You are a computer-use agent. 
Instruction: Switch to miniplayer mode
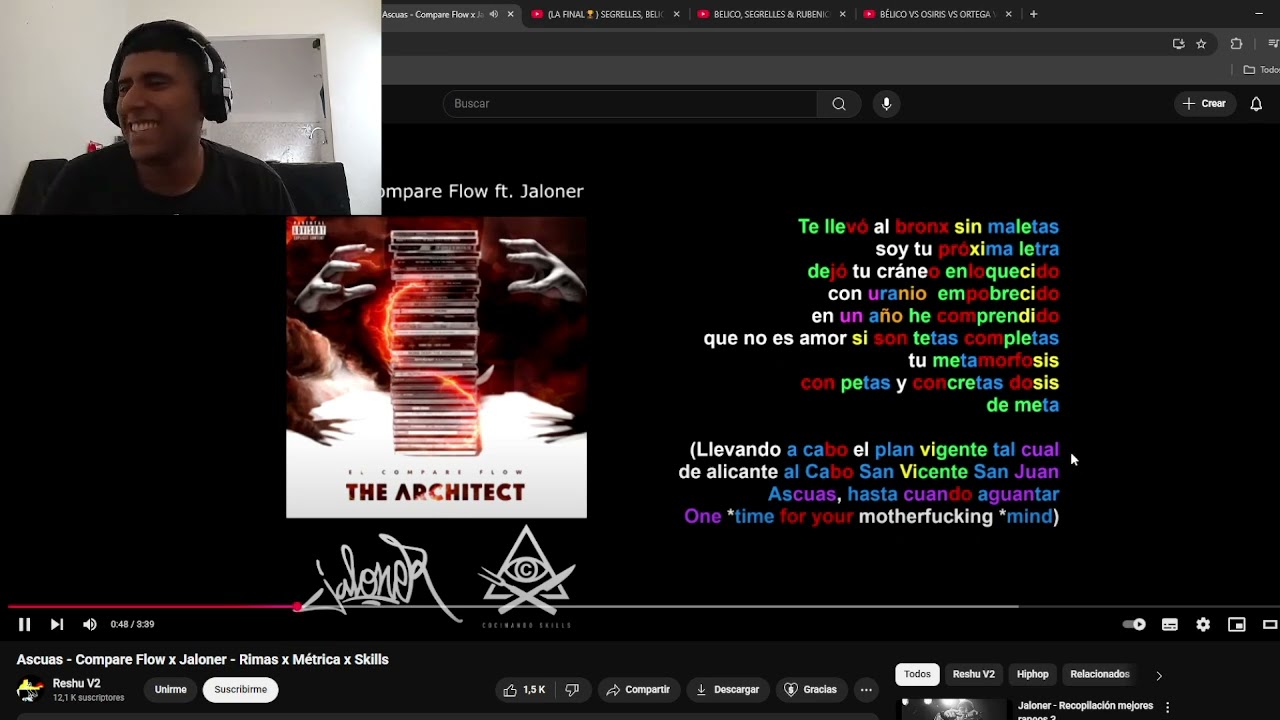point(1237,624)
